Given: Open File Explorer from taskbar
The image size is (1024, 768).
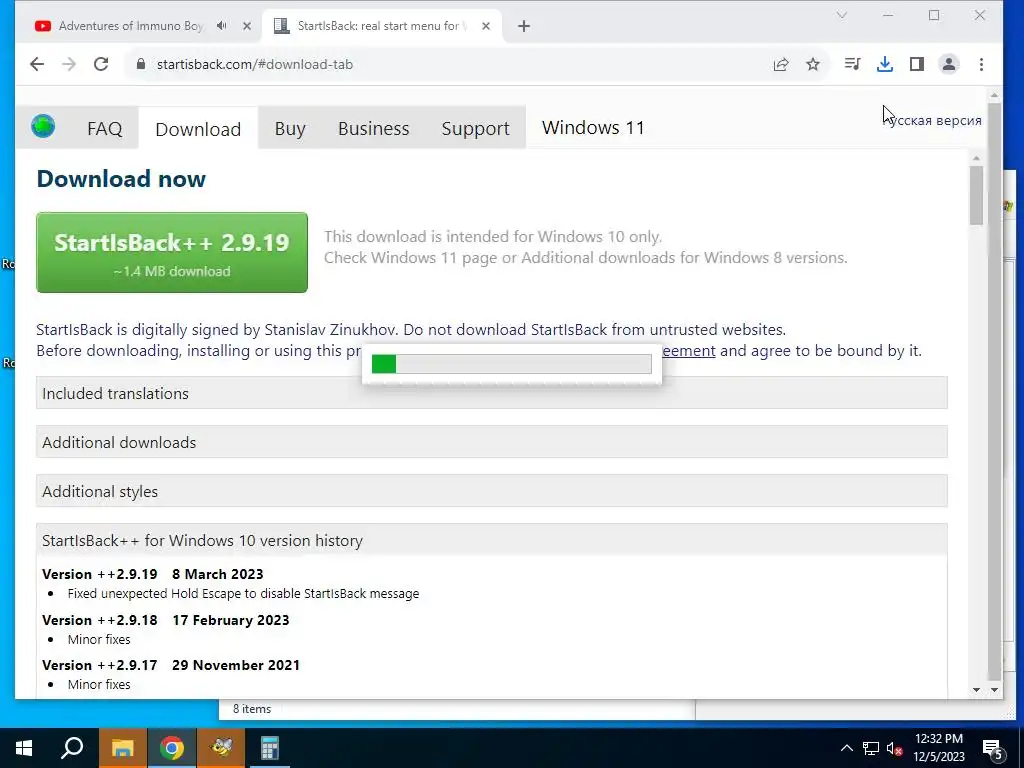Looking at the screenshot, I should (x=123, y=748).
